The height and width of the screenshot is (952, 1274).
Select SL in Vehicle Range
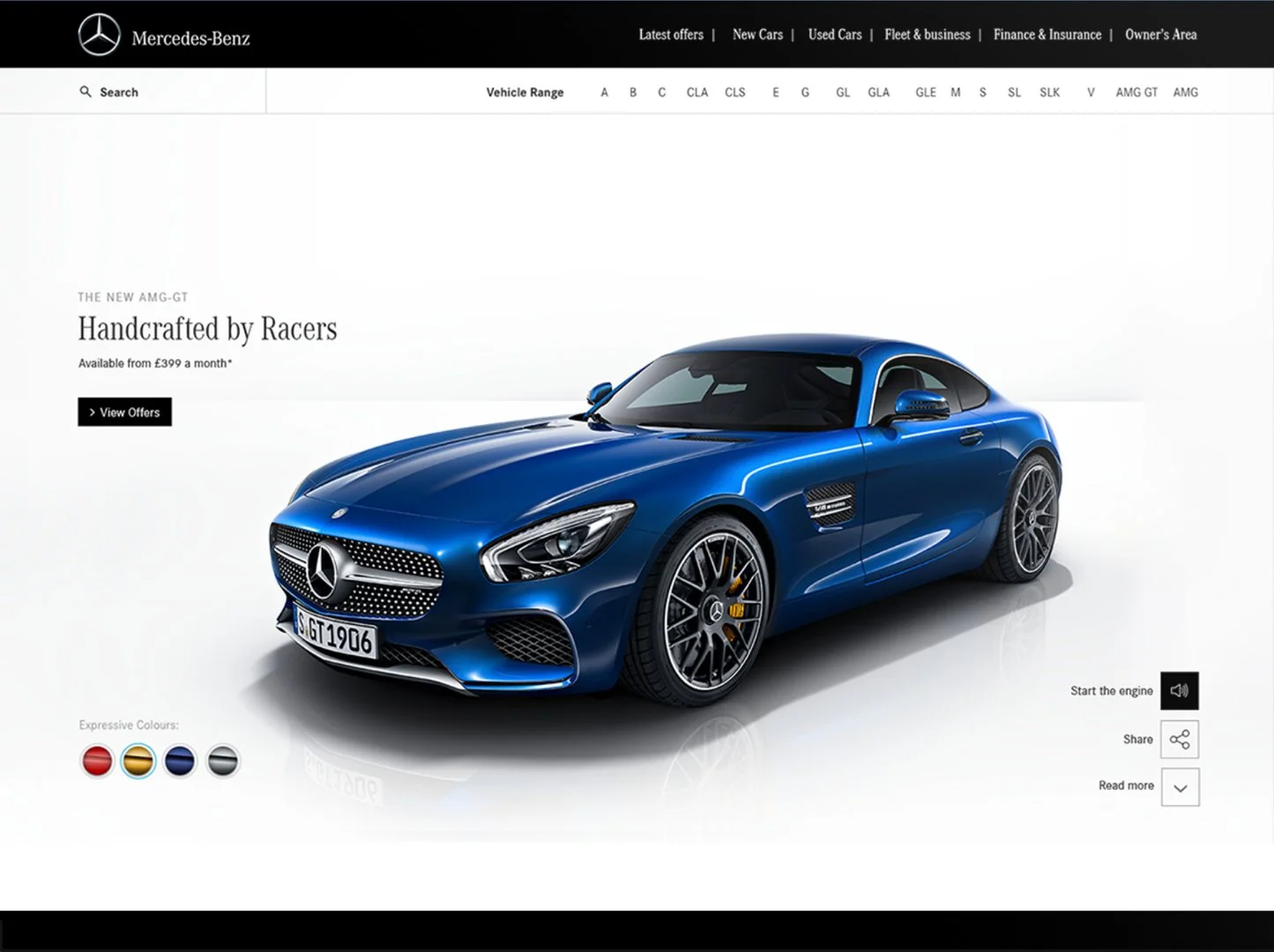click(x=1015, y=93)
